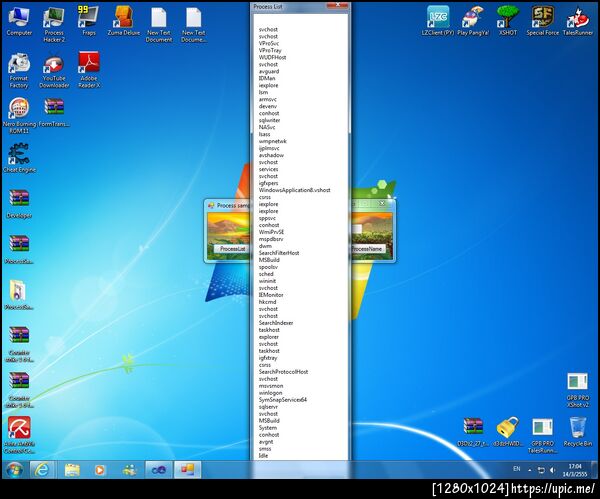Click the volume speaker tray icon
The width and height of the screenshot is (600, 499).
553,470
